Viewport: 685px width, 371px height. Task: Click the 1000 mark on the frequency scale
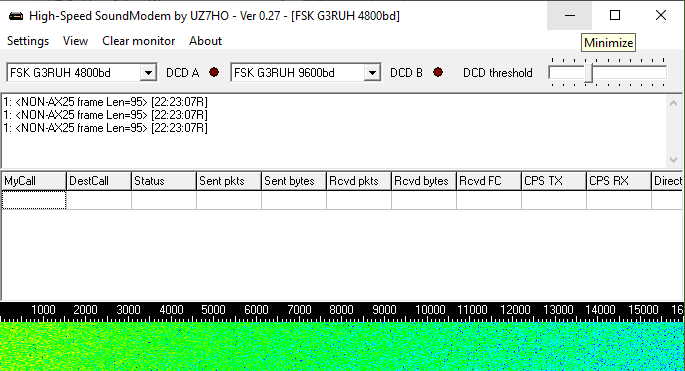pos(43,310)
